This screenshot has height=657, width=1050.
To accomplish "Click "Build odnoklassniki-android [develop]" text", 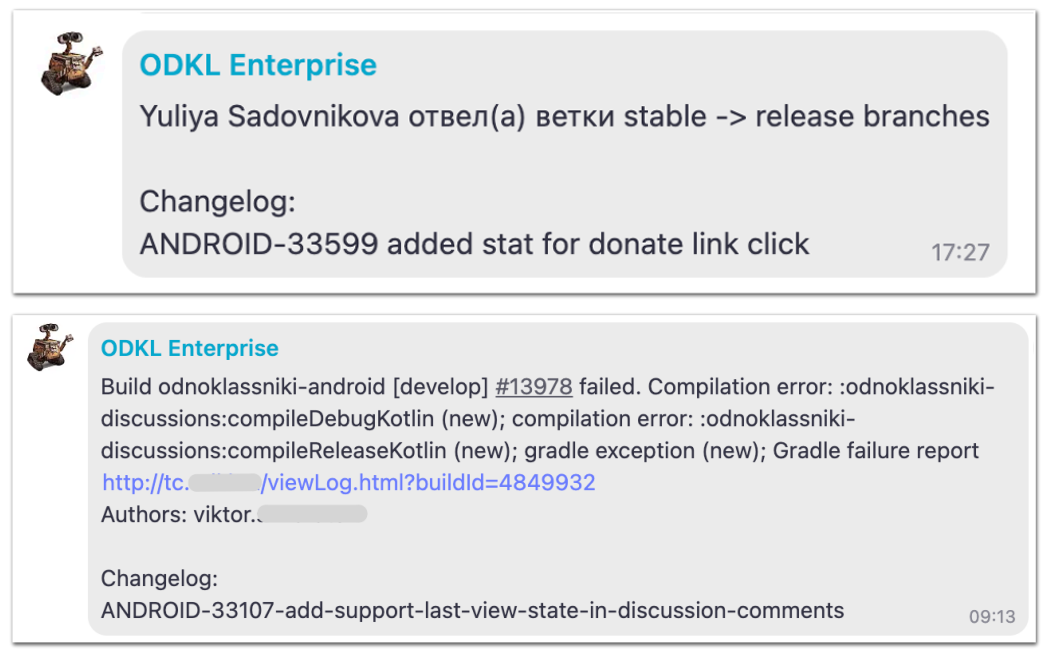I will (295, 387).
